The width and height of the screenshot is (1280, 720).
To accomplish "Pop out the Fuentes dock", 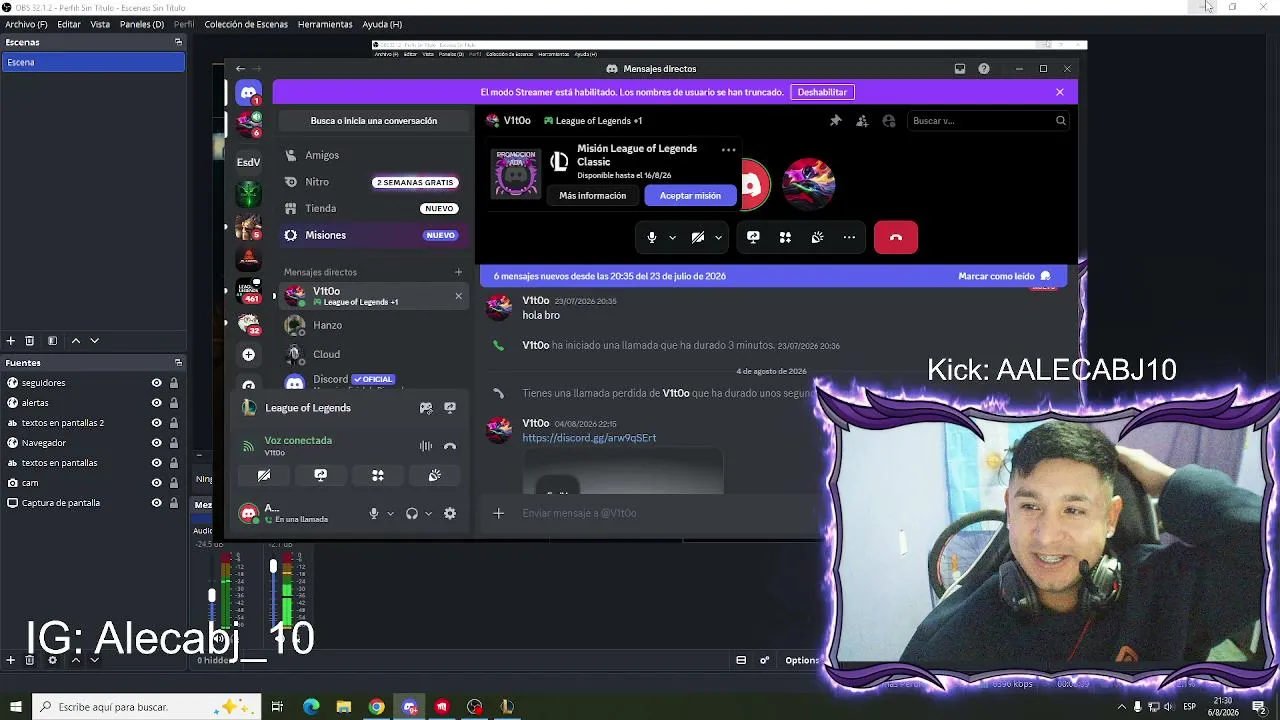I will [178, 362].
